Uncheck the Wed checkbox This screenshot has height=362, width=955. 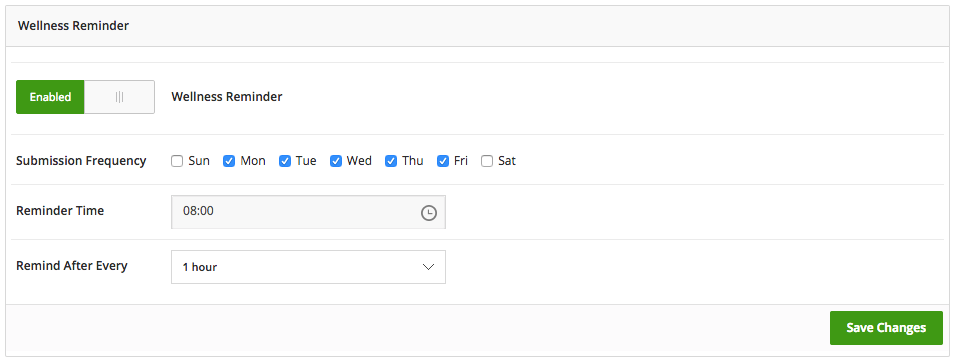(x=336, y=161)
